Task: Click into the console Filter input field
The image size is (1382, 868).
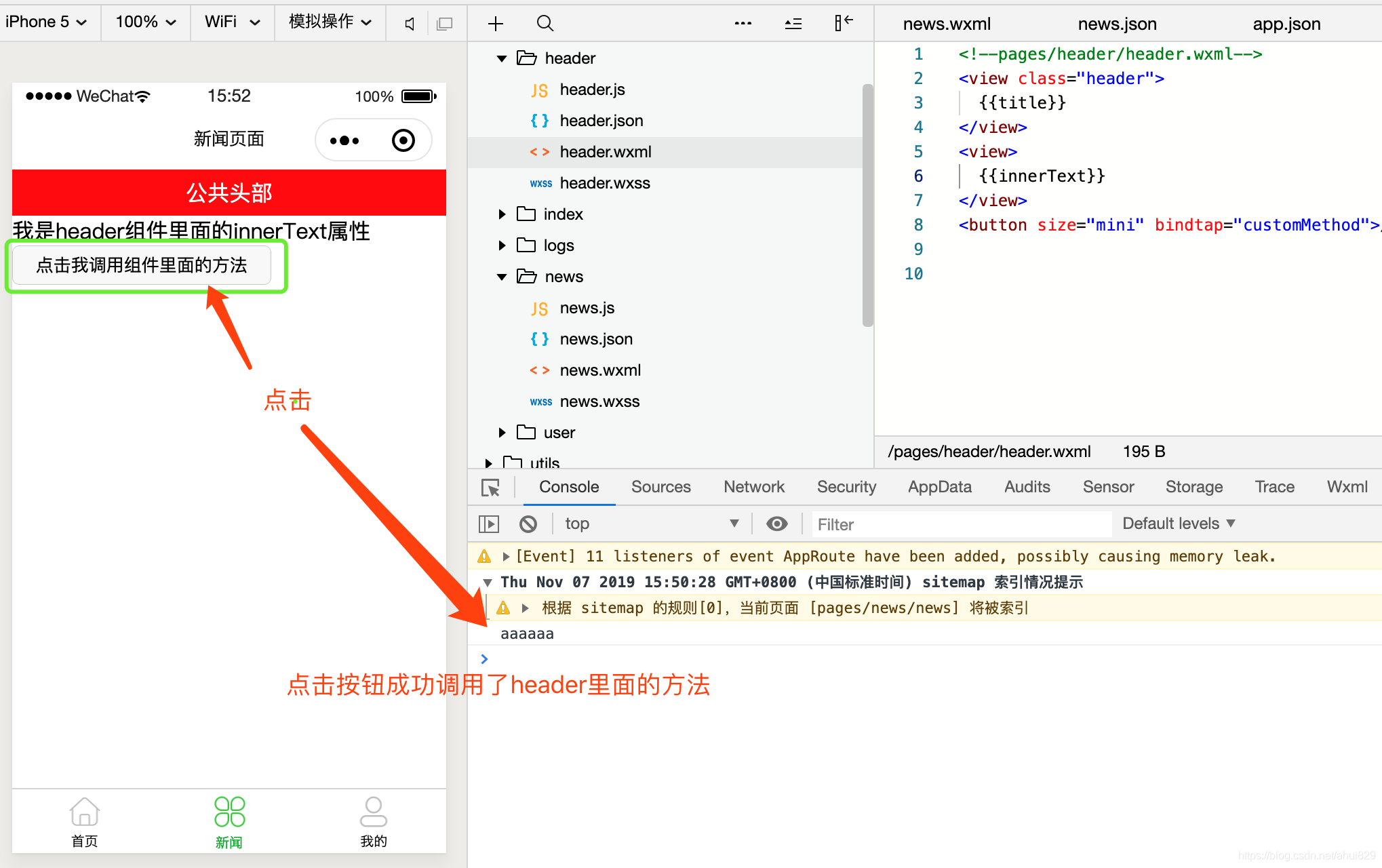Action: [x=949, y=524]
